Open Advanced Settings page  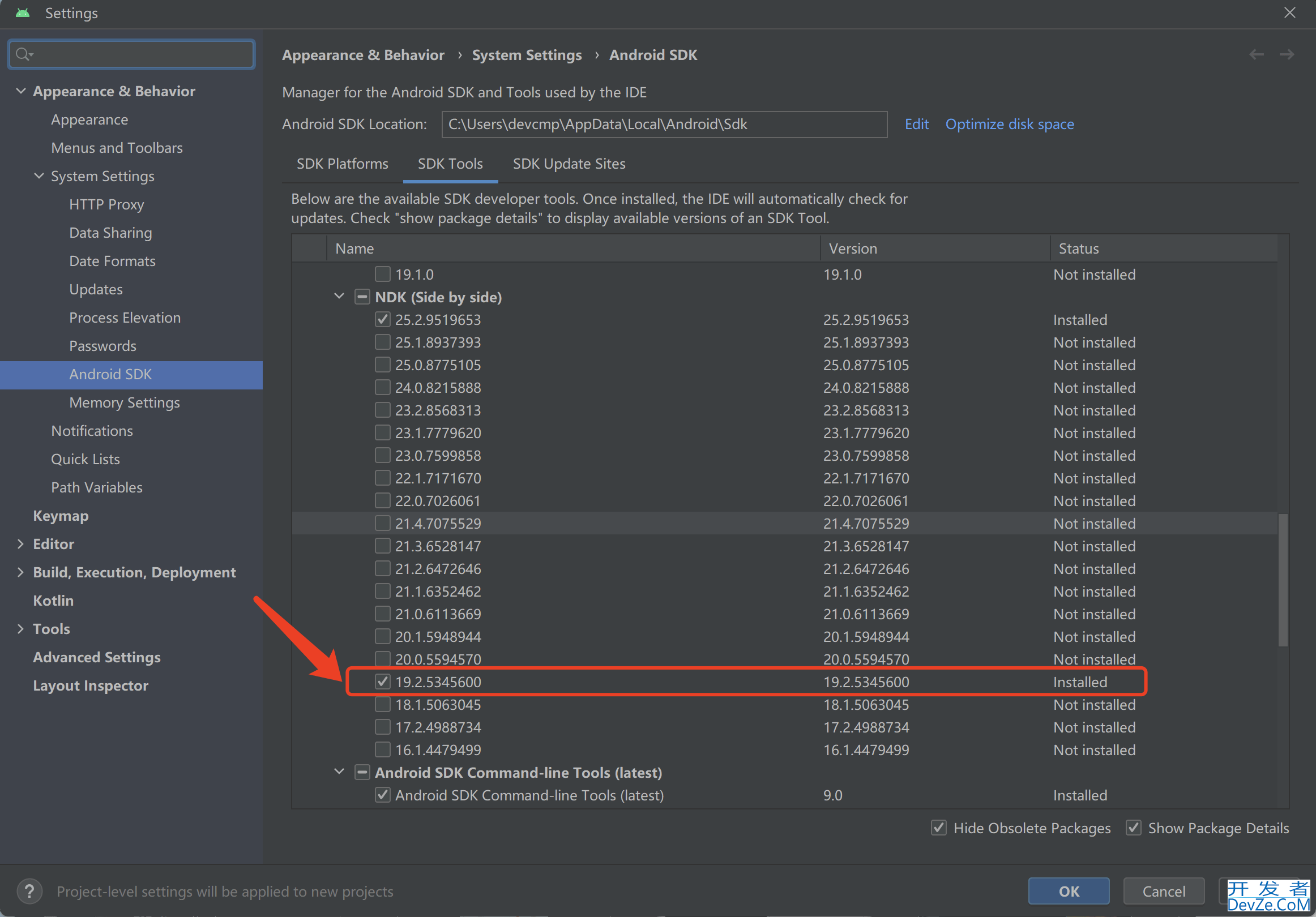(x=97, y=657)
